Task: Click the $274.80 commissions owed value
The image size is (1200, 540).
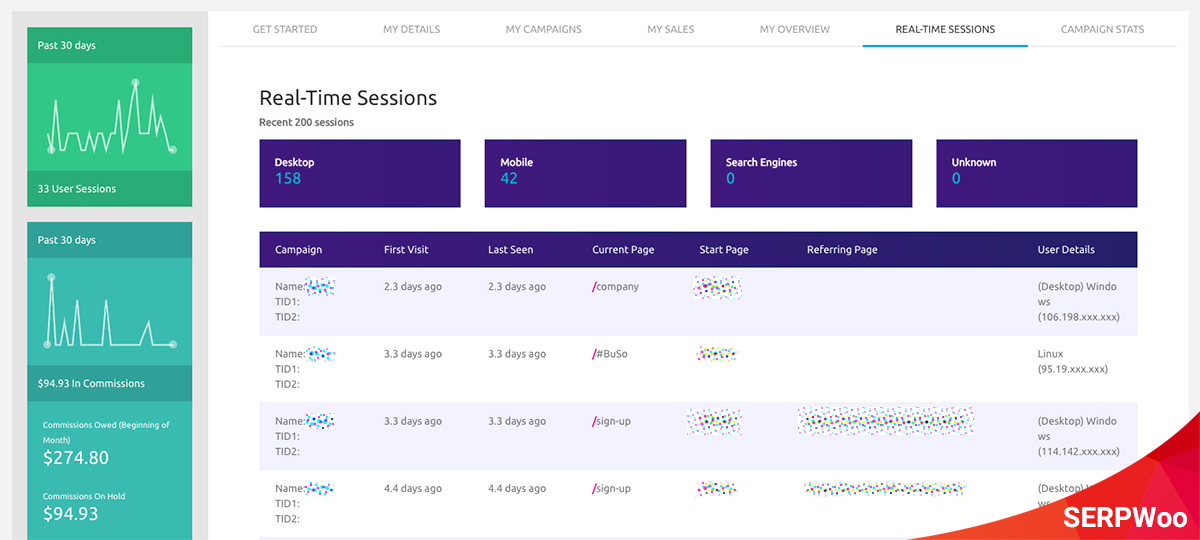Action: point(76,458)
